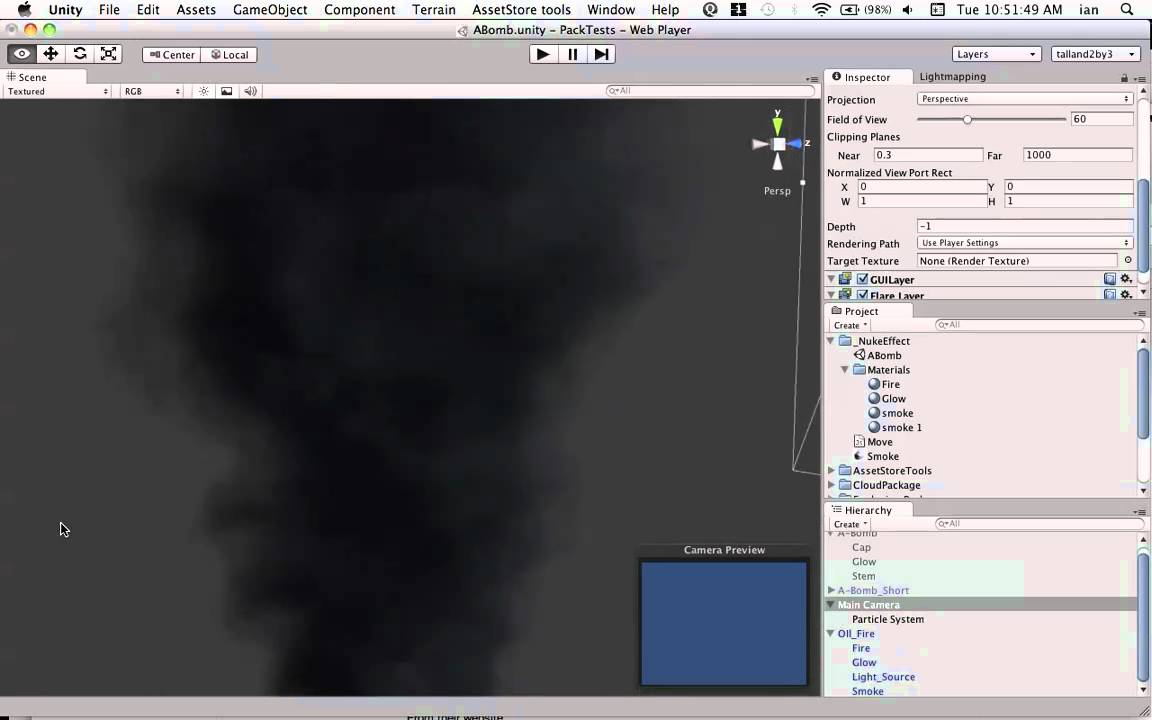Open the RGB render mode dropdown

click(152, 91)
